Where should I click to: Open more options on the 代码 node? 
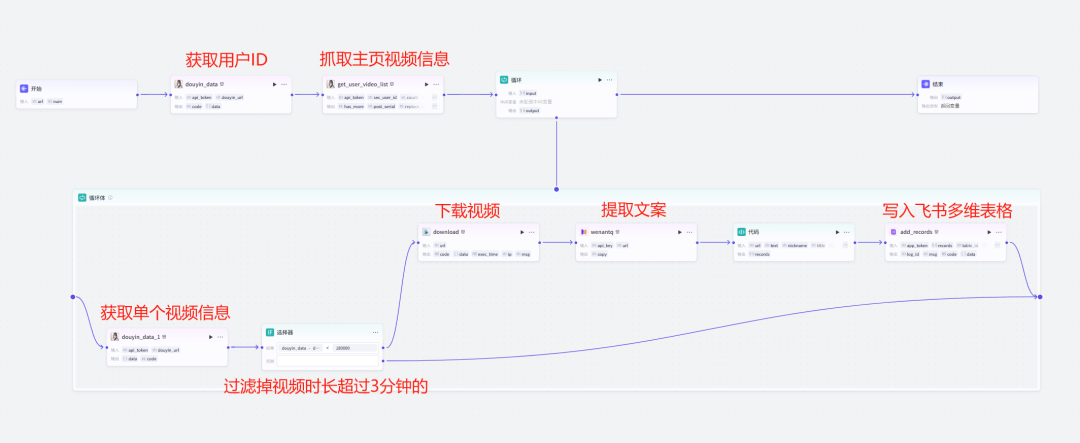pyautogui.click(x=847, y=232)
